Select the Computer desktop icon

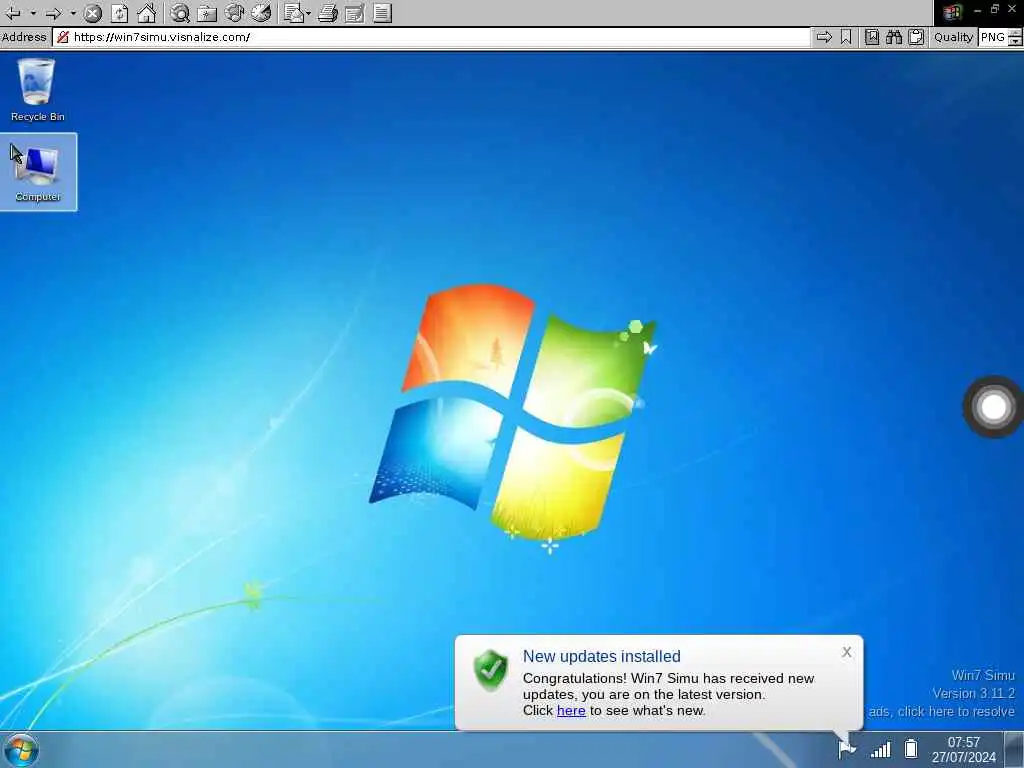[38, 172]
